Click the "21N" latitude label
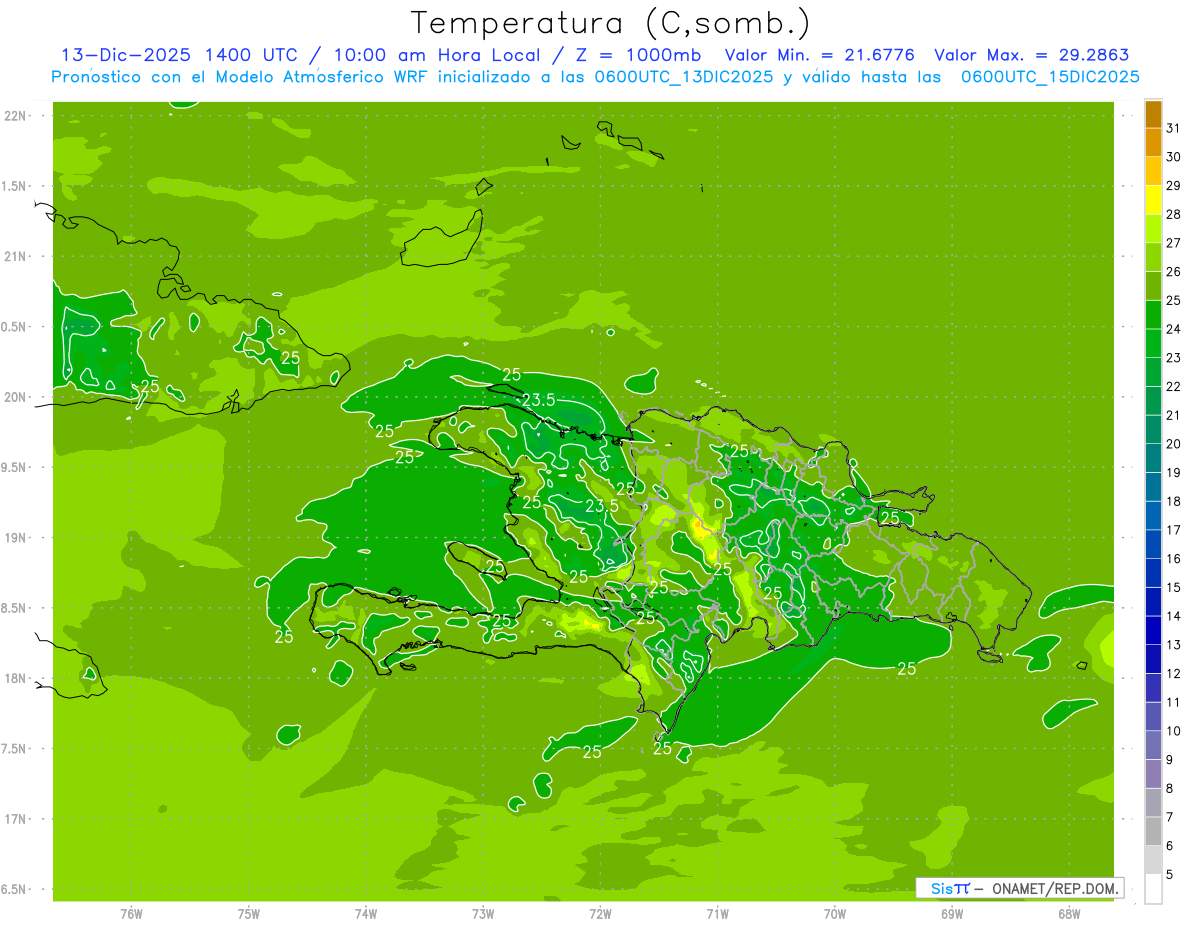The image size is (1200, 927). [x=16, y=257]
